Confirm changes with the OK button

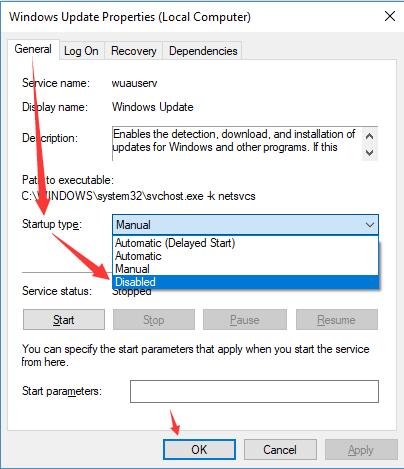tap(199, 449)
